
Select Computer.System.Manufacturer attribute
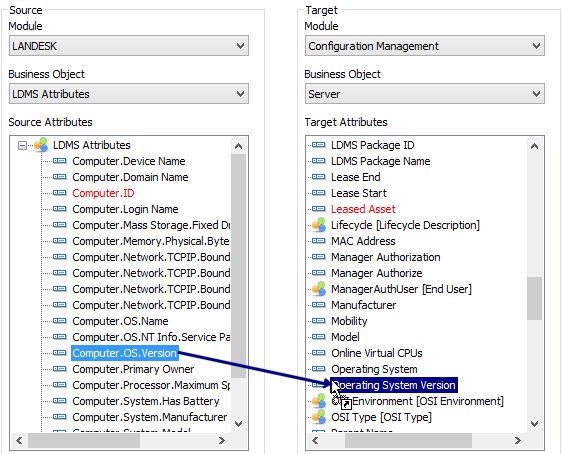point(149,417)
